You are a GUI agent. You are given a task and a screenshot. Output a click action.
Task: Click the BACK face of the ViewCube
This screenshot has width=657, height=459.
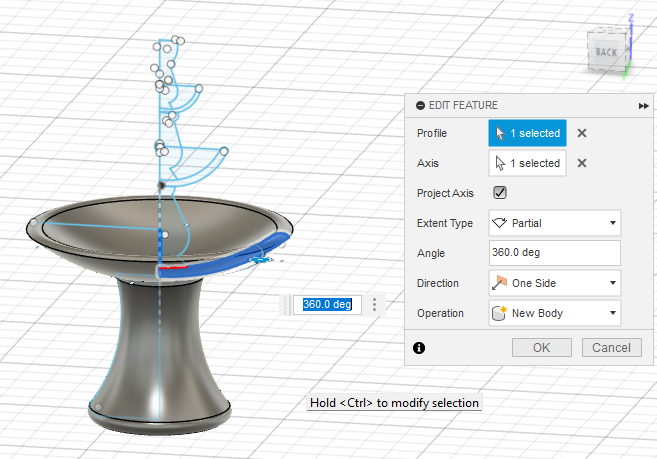606,52
